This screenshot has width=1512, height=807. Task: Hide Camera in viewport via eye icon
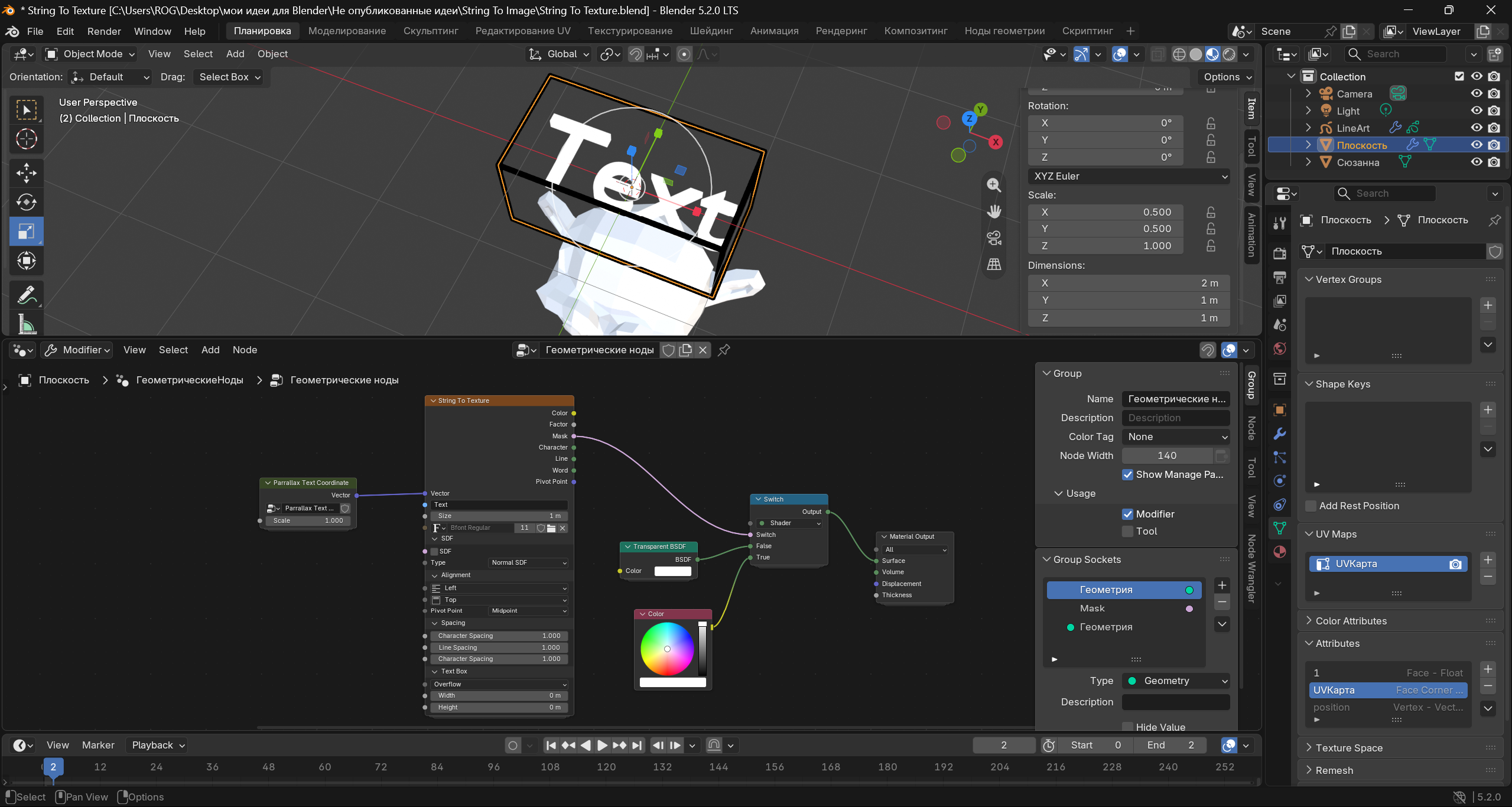[x=1477, y=93]
